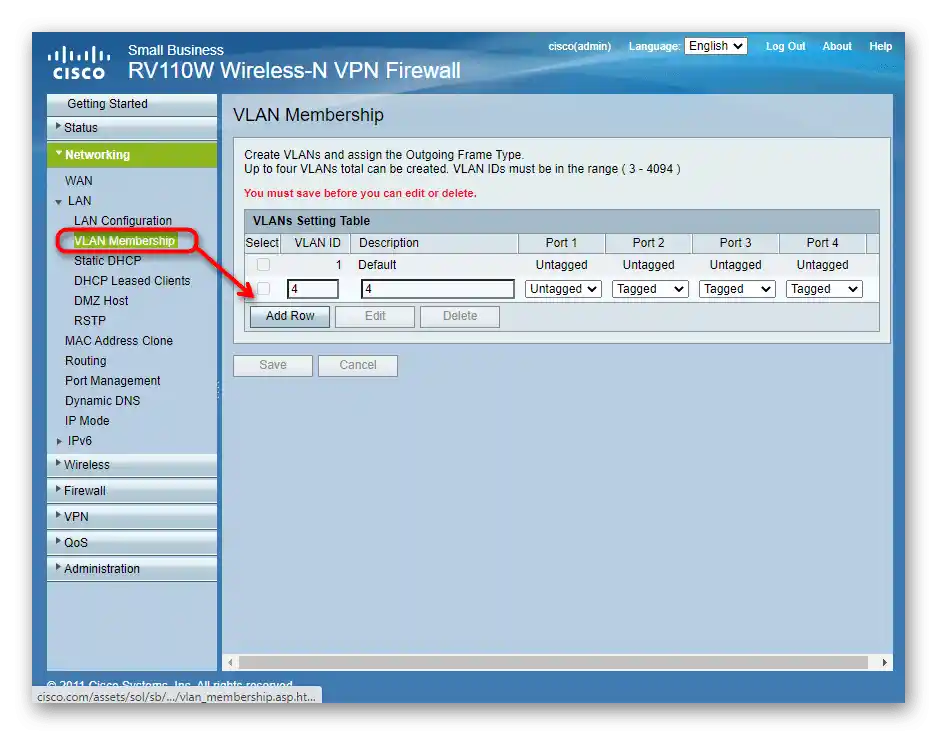Open Port 2 frame type dropdown for VLAN 4

pos(650,289)
